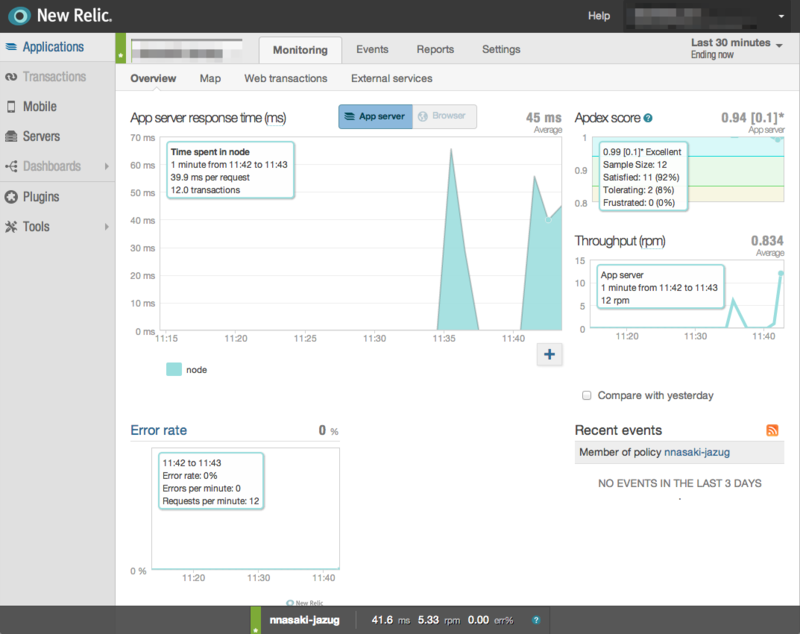Click the green app status indicator by app name

tap(120, 48)
